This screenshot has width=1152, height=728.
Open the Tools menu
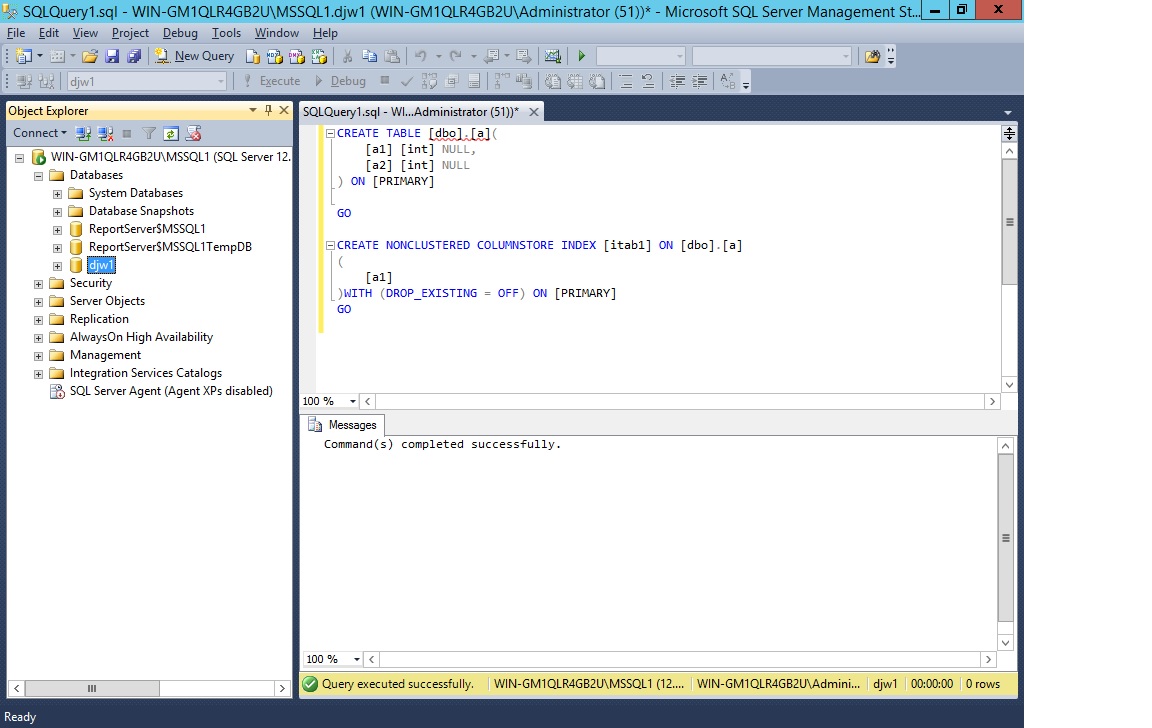pyautogui.click(x=226, y=32)
